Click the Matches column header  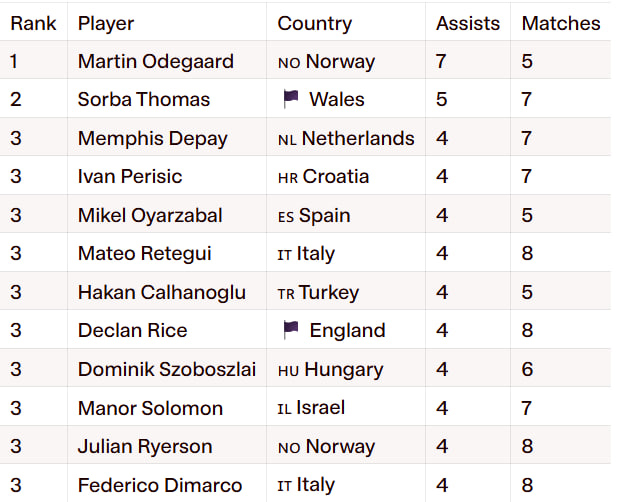[561, 23]
